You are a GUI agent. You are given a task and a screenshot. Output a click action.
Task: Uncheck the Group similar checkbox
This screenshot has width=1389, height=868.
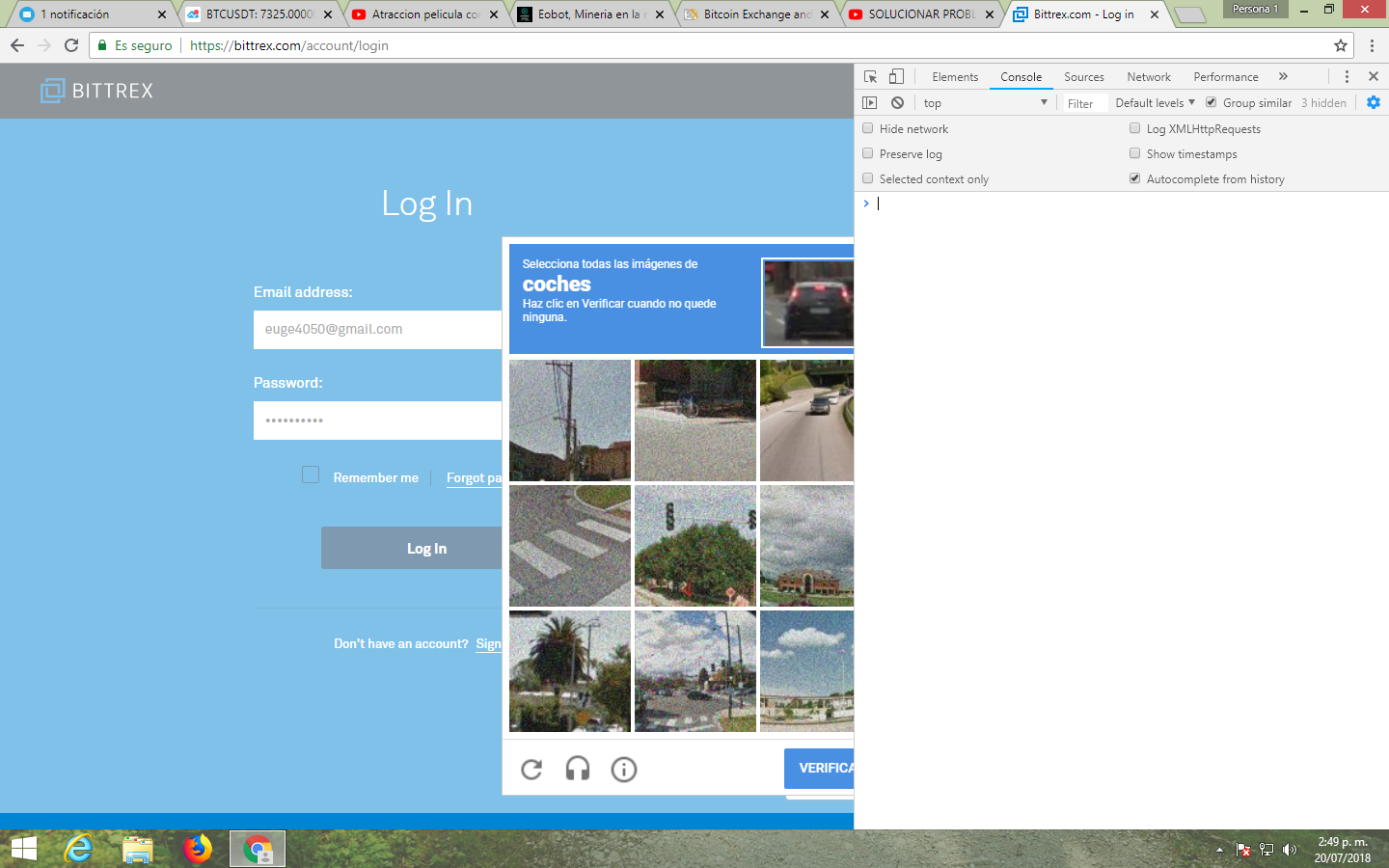(1211, 102)
